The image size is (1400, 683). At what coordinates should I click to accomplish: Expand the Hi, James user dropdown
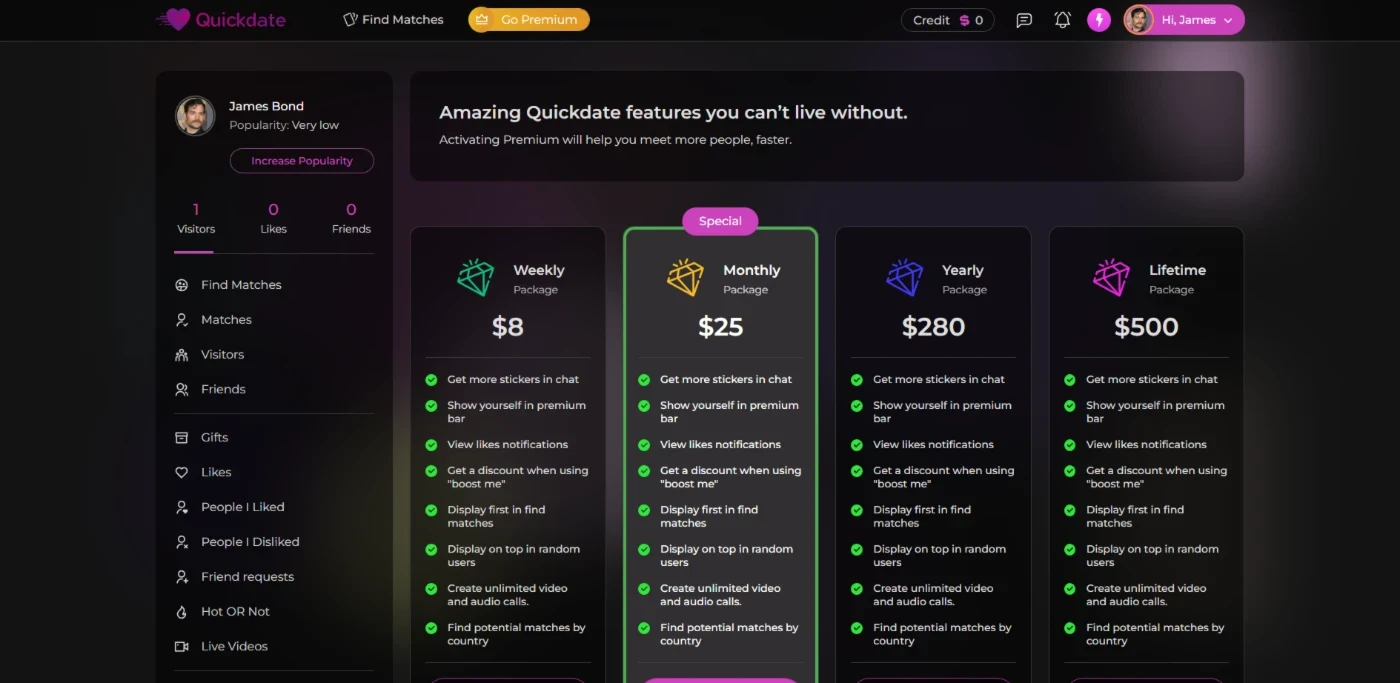pos(1184,20)
